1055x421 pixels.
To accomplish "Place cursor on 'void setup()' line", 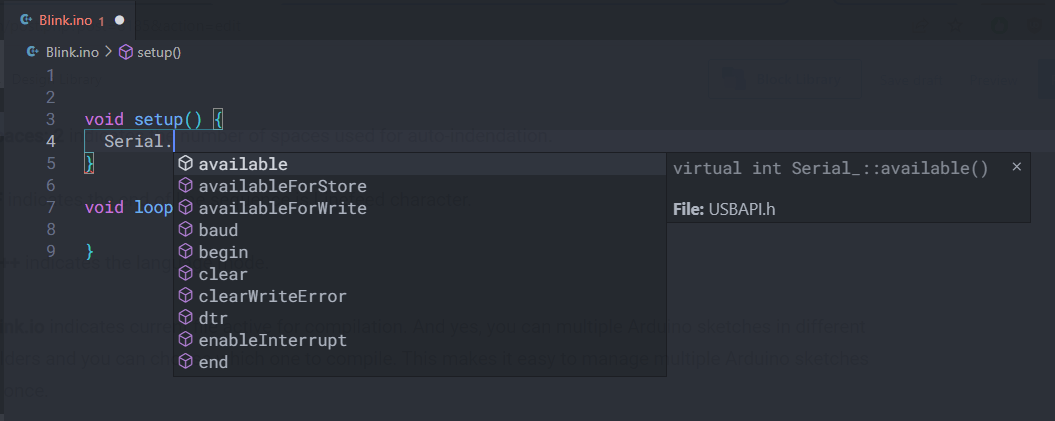I will [x=154, y=120].
